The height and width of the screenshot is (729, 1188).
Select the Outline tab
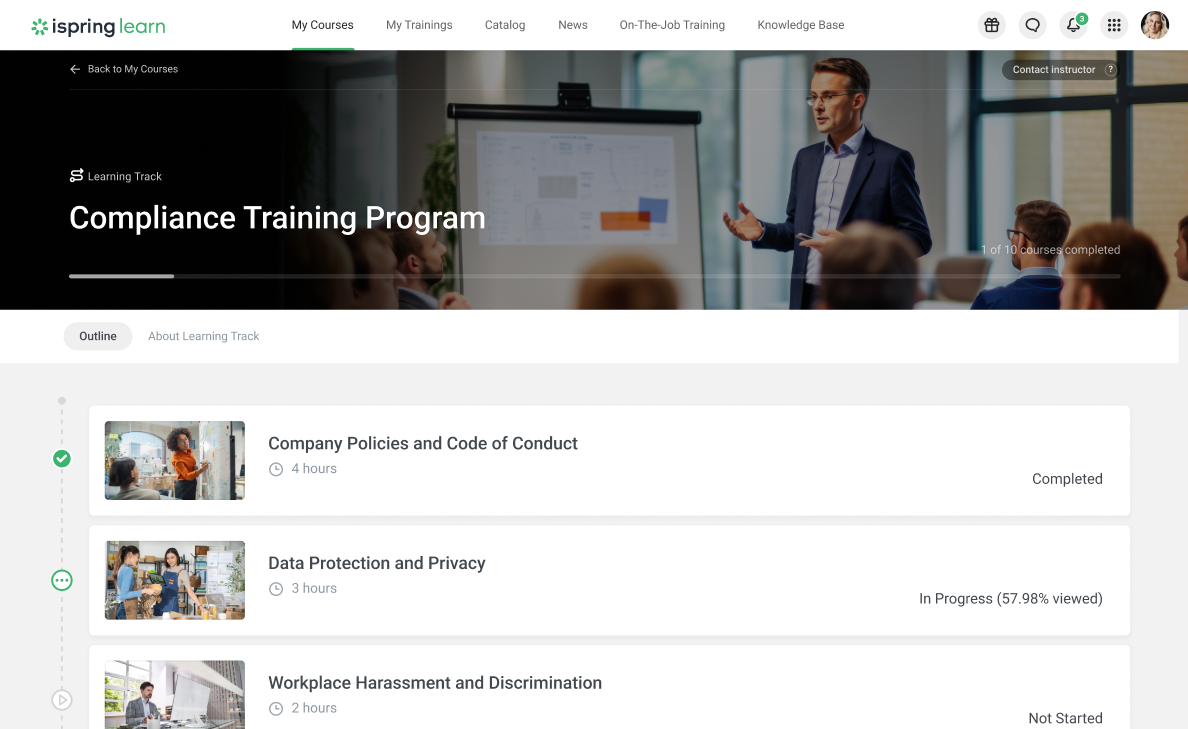point(98,336)
